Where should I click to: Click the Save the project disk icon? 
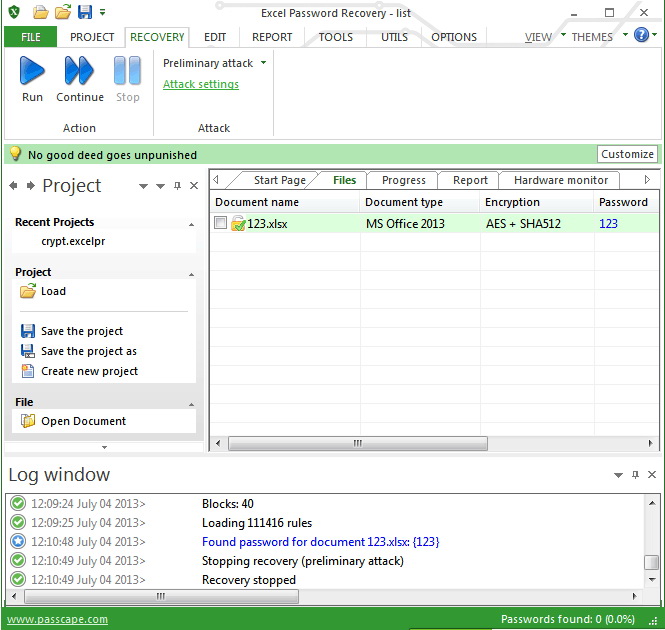point(28,331)
